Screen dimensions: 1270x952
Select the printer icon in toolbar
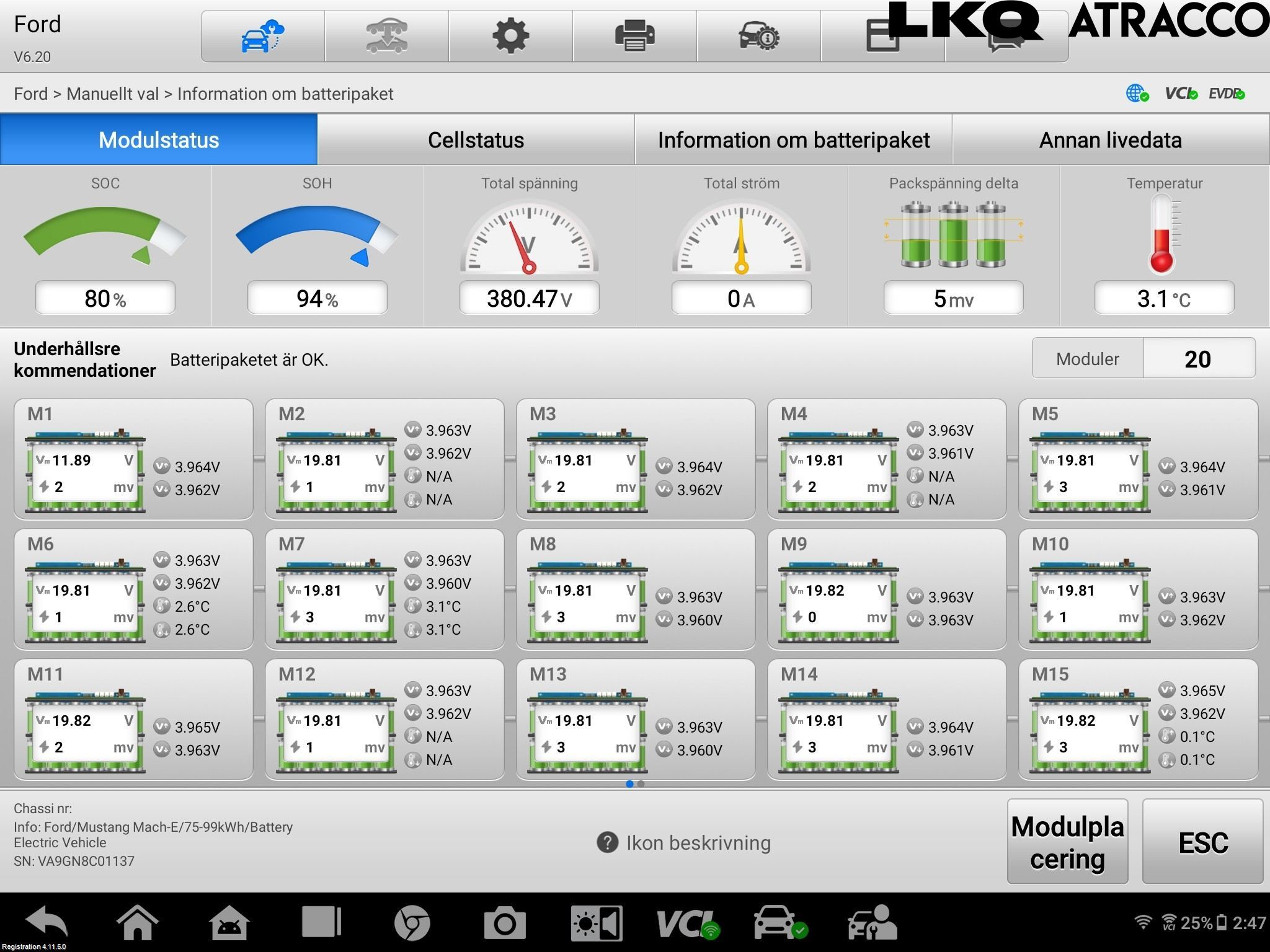634,36
